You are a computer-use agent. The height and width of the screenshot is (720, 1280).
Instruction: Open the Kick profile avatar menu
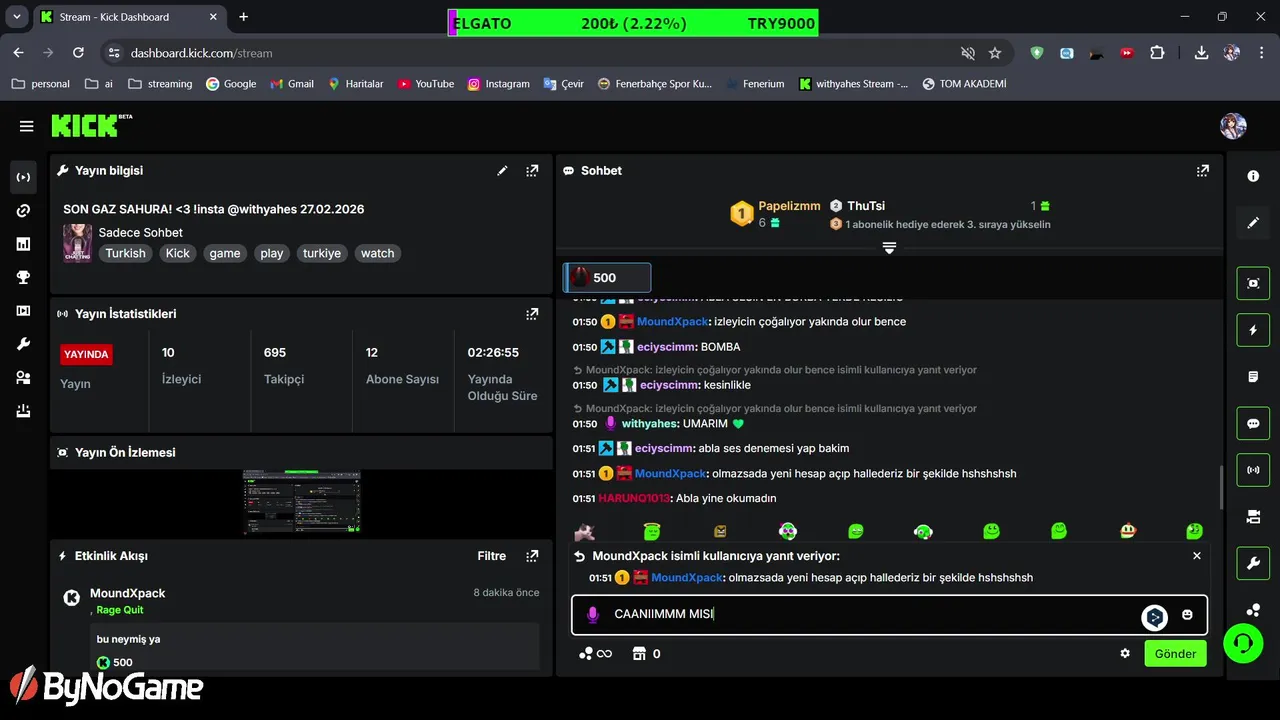click(1233, 126)
